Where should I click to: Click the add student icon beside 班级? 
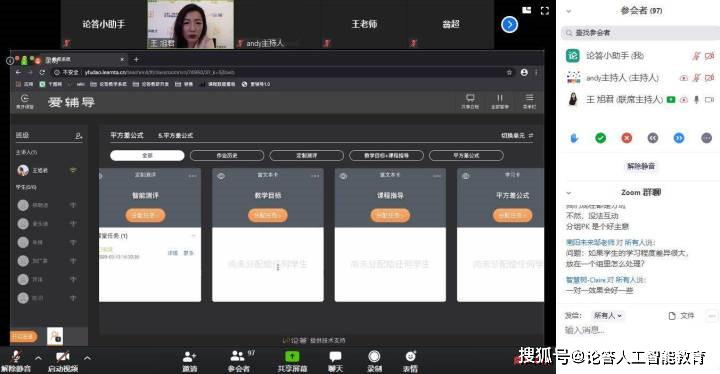[79, 136]
